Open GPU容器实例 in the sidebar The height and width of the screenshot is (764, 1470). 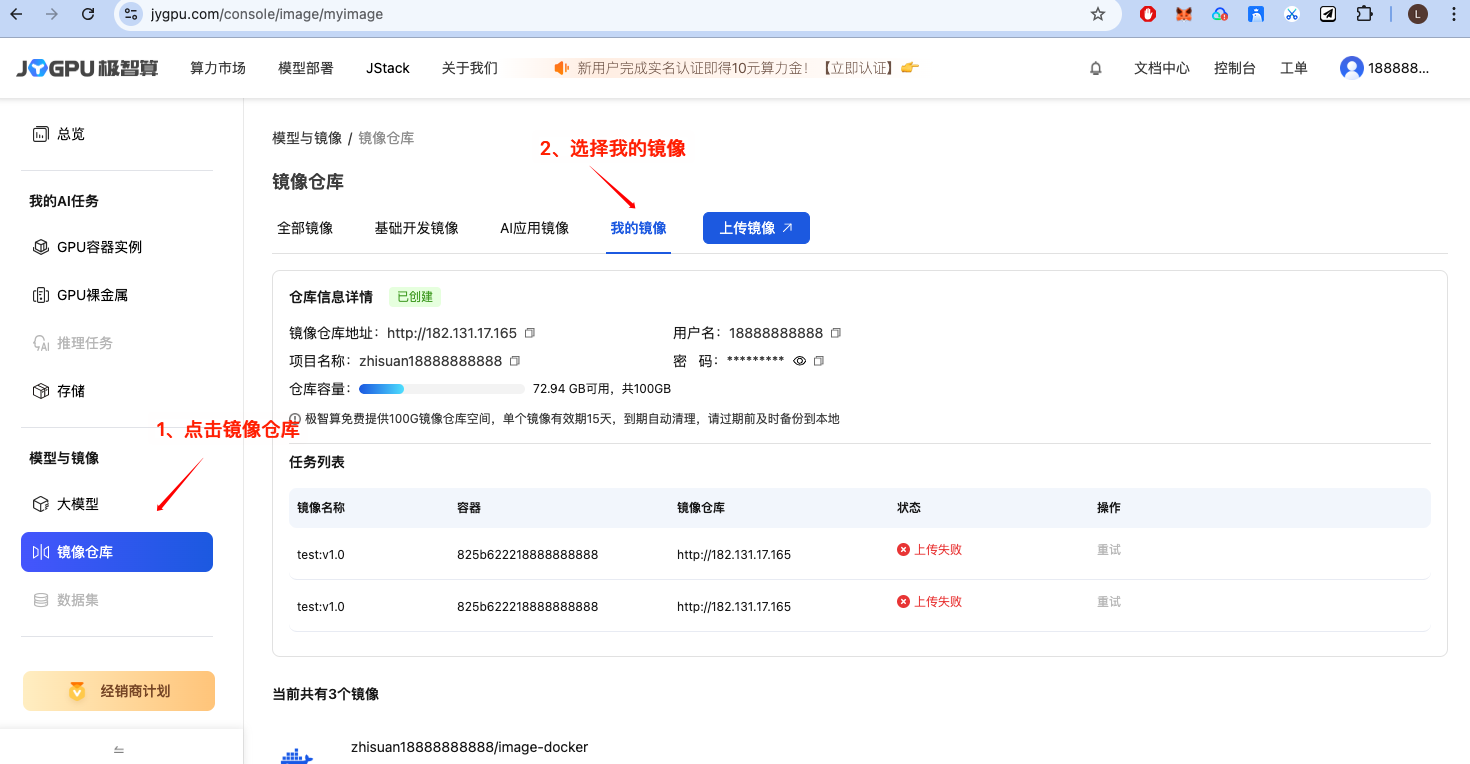tap(99, 247)
